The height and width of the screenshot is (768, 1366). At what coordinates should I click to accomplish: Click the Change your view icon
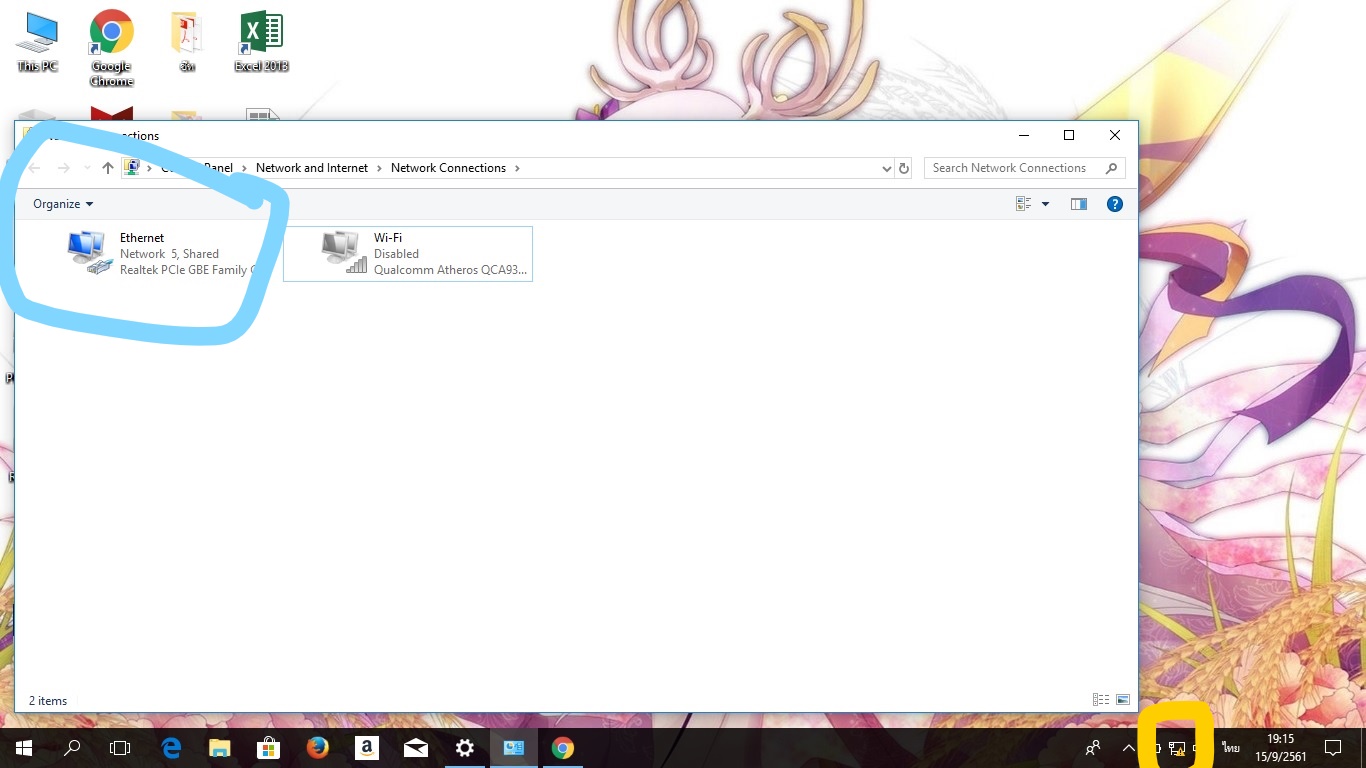tap(1024, 204)
